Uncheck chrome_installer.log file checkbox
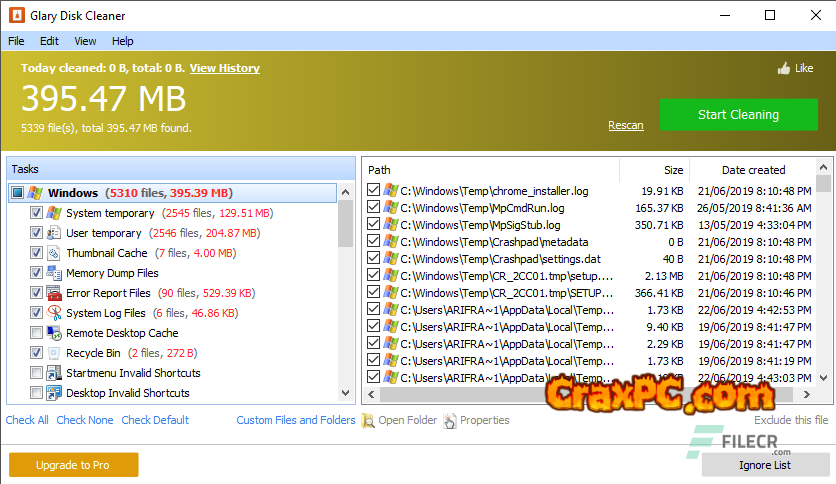This screenshot has width=836, height=484. [x=373, y=190]
